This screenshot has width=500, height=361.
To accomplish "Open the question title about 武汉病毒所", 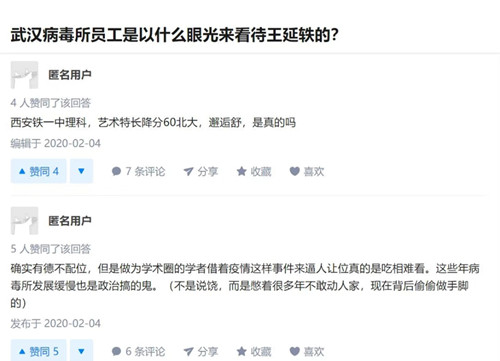I will coord(175,35).
